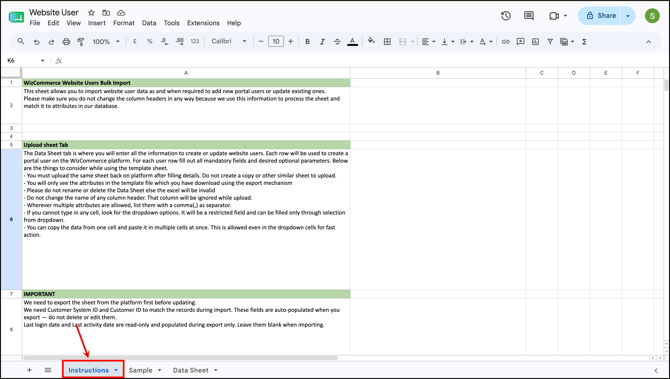The height and width of the screenshot is (379, 670).
Task: Open the account avatar S
Action: click(x=652, y=16)
